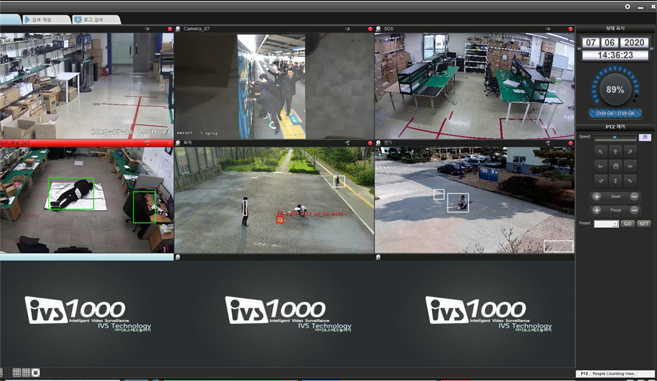Open the month field in the date display
Viewport: 657px width, 381px height.
pyautogui.click(x=590, y=42)
